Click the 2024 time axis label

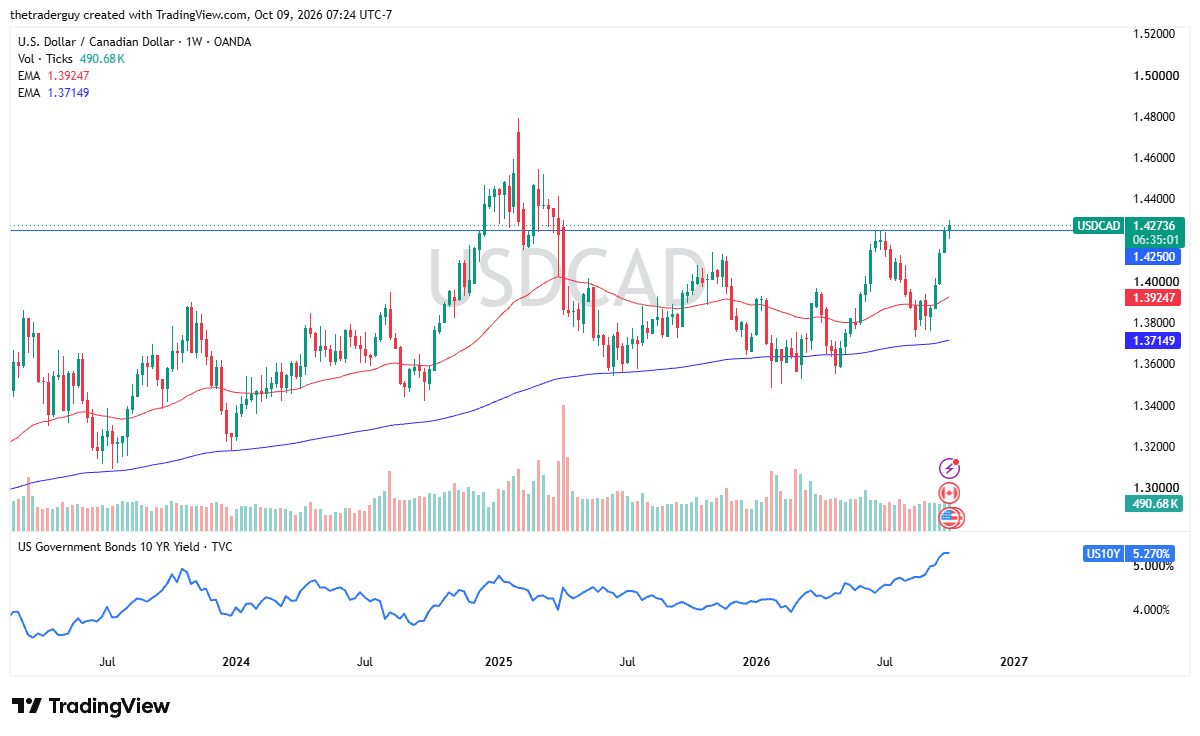(x=236, y=662)
